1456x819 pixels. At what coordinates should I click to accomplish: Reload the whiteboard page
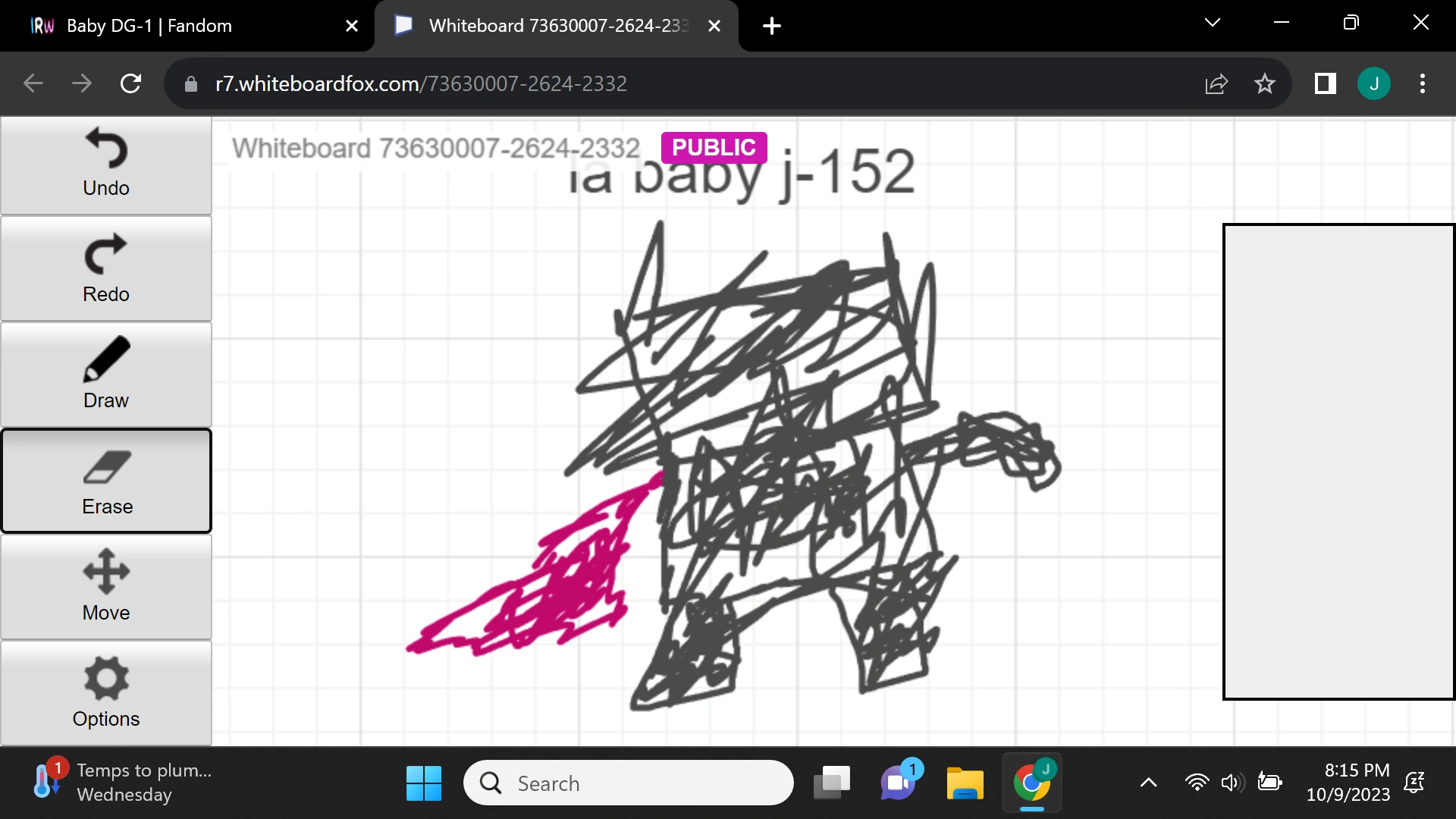point(130,83)
